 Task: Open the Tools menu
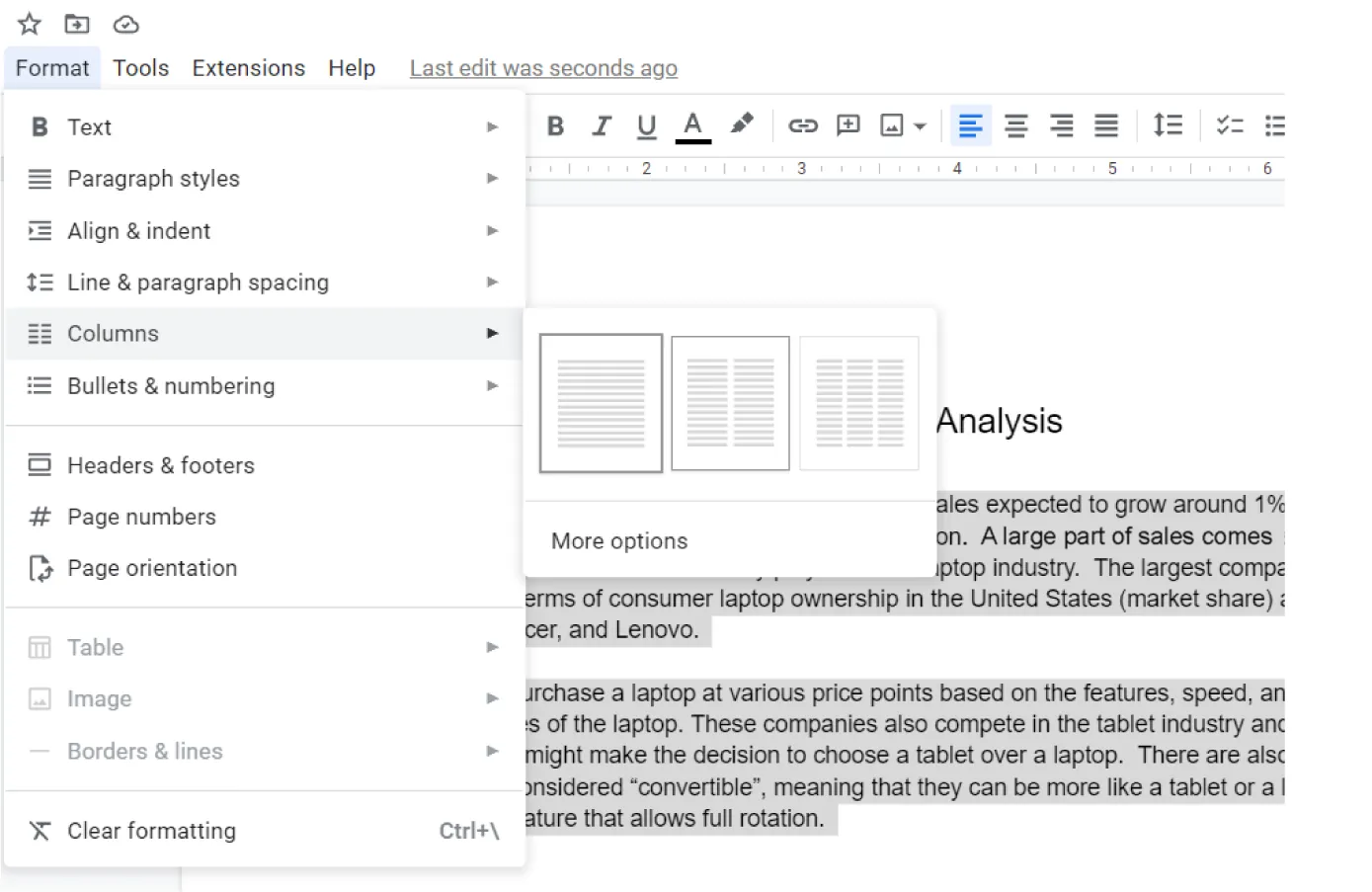140,67
